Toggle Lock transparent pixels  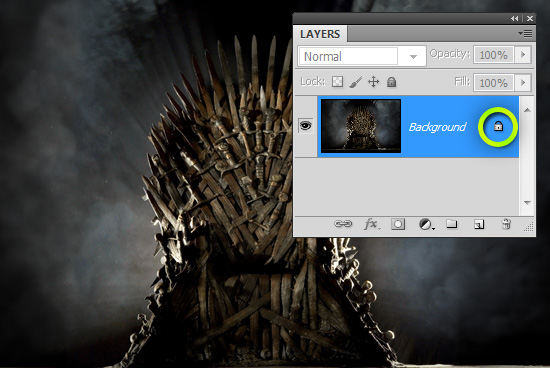[x=337, y=82]
